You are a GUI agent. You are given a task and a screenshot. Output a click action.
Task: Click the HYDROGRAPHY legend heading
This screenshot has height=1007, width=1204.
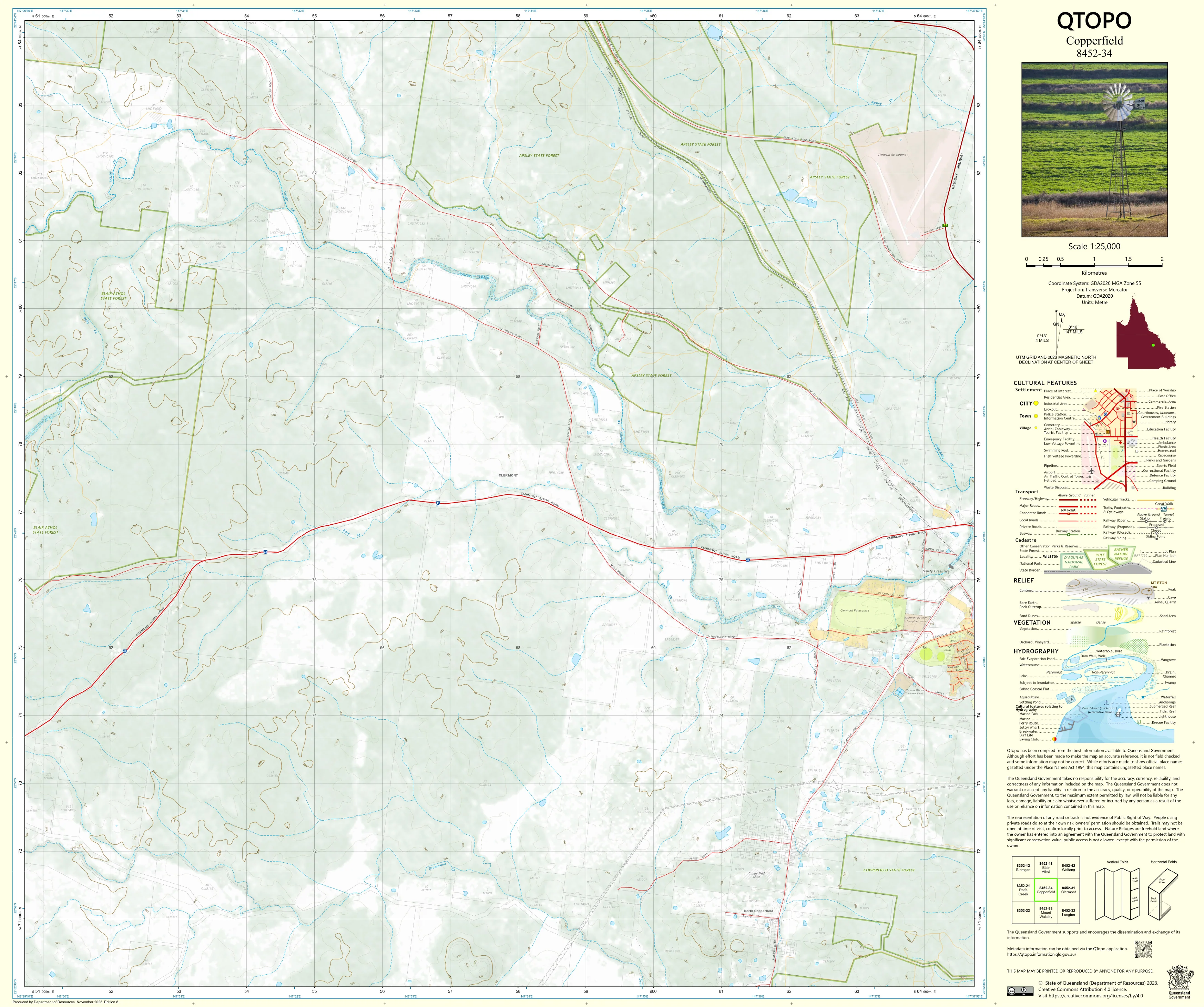coord(1035,651)
